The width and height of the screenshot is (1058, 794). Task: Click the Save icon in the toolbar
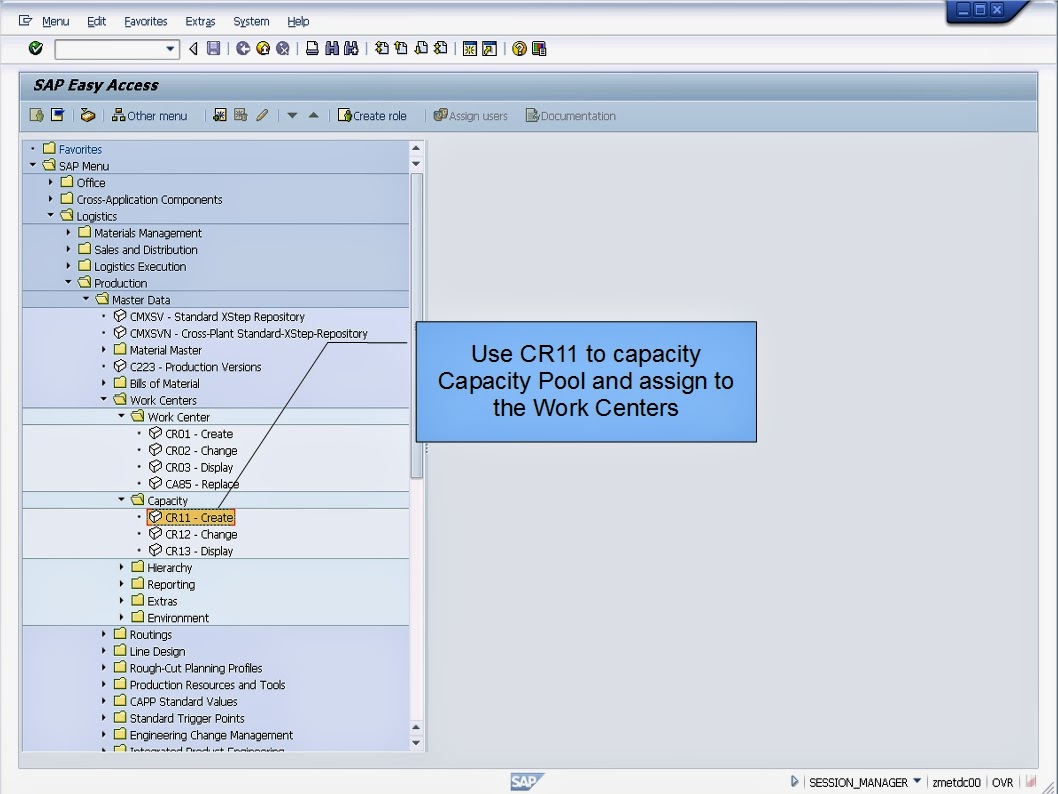coord(214,48)
